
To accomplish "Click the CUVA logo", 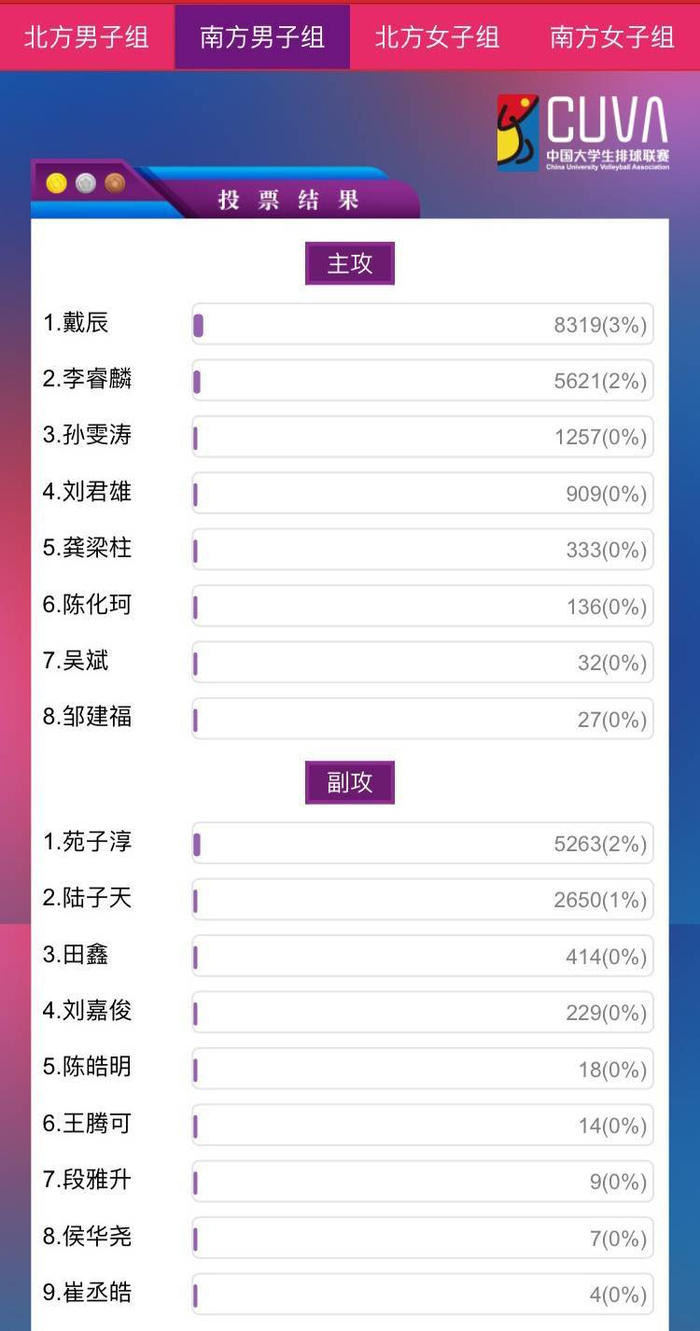I will click(583, 133).
